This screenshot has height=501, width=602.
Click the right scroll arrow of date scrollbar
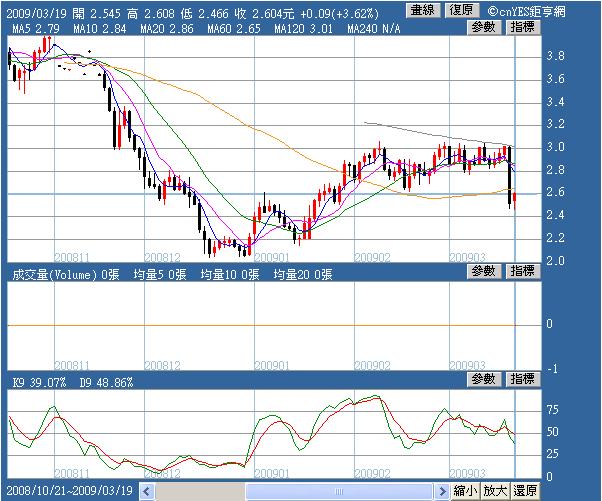pyautogui.click(x=442, y=491)
